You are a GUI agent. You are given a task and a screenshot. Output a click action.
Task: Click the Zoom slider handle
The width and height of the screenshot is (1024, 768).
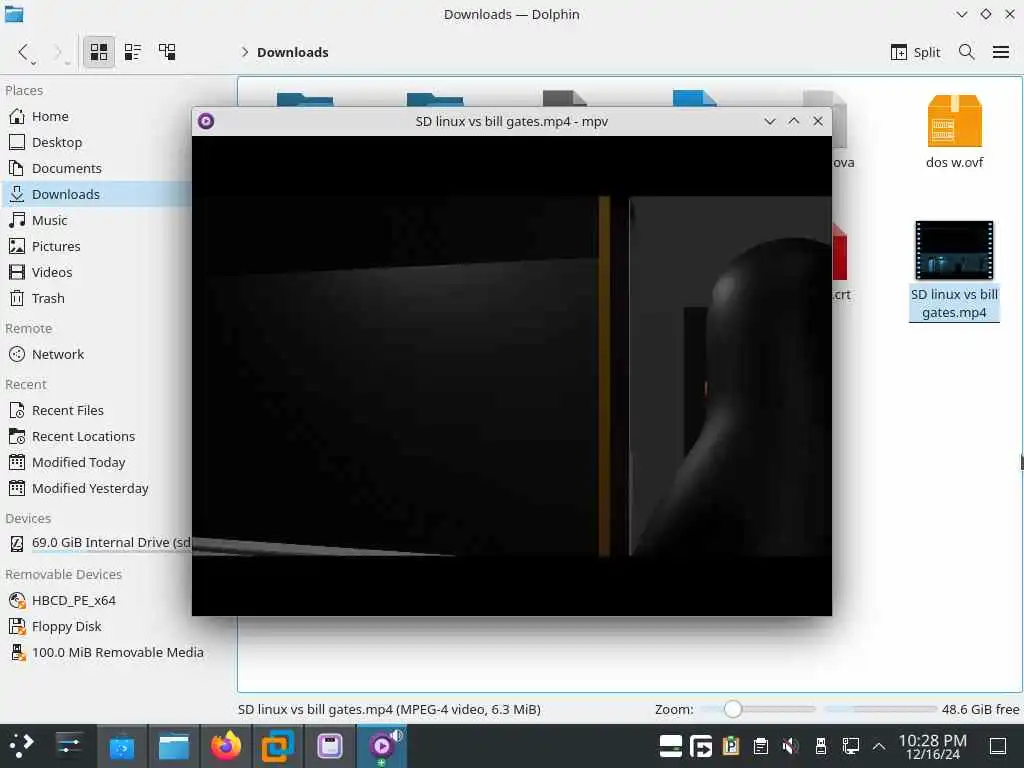[x=733, y=709]
